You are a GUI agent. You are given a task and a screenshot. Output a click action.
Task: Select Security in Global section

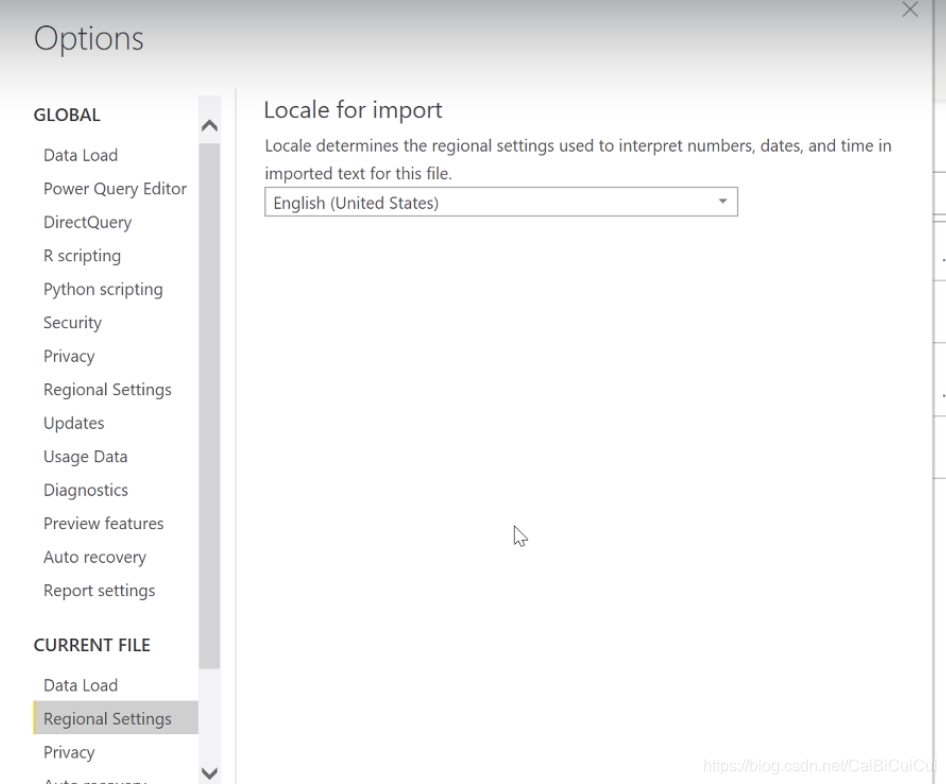pos(72,323)
